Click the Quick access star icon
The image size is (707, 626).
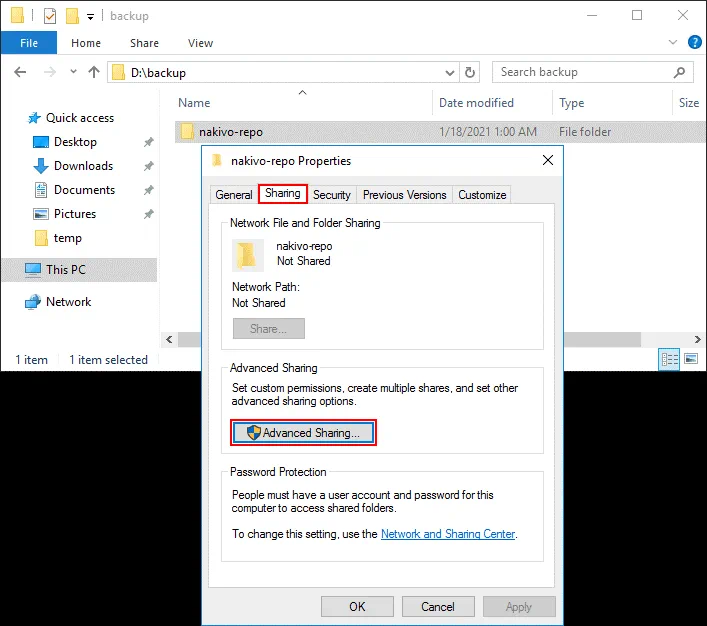(x=34, y=117)
